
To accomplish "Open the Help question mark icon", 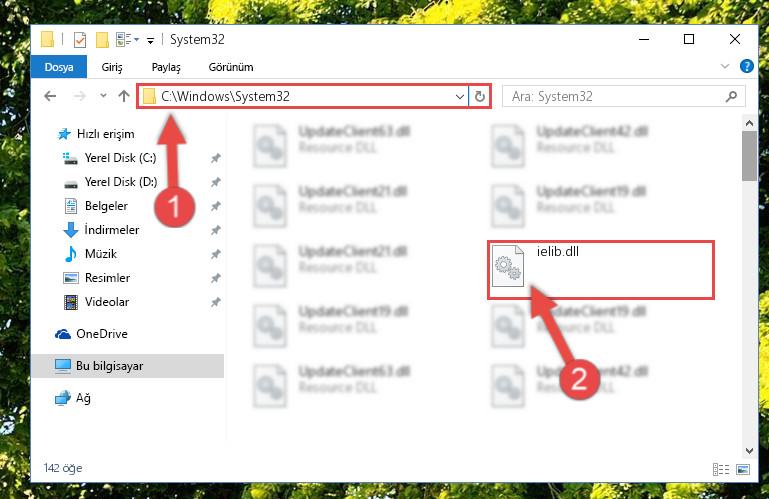I will pos(746,66).
